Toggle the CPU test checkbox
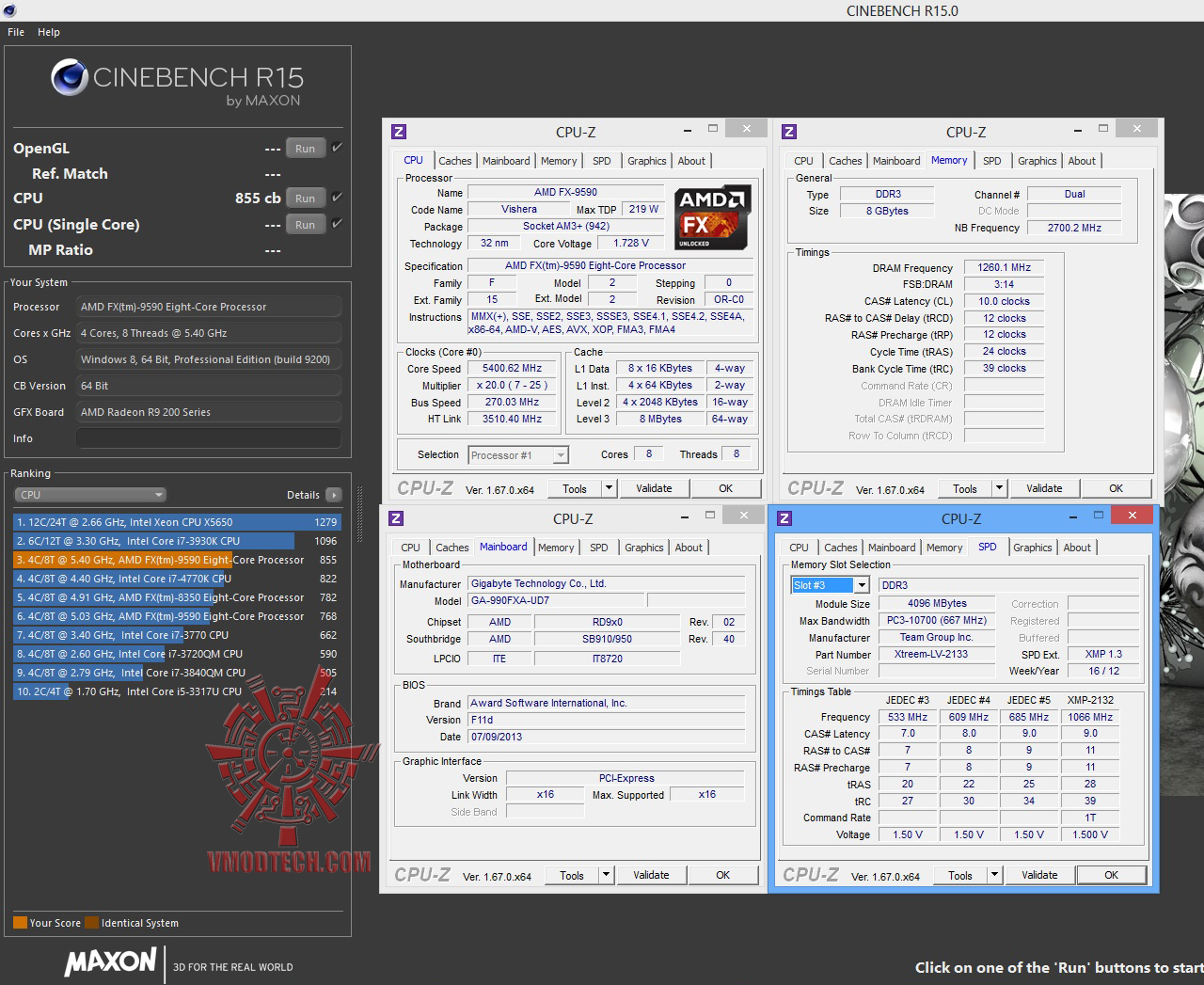 337,197
